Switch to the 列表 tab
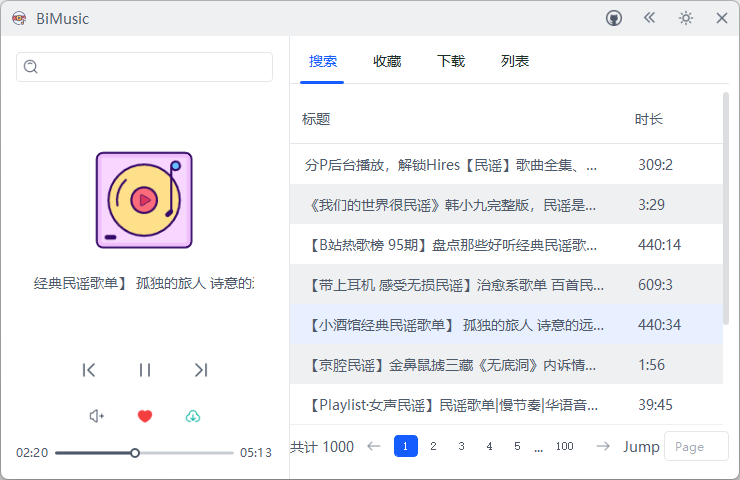The width and height of the screenshot is (740, 480). point(515,61)
